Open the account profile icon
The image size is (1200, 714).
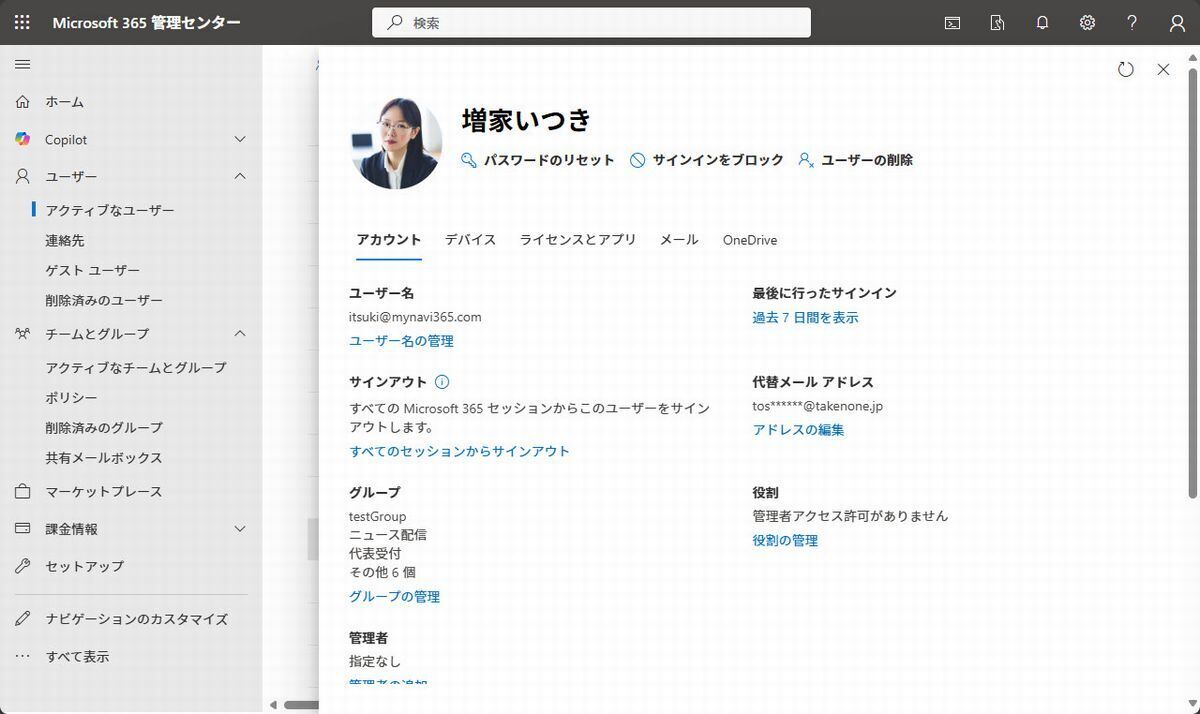pyautogui.click(x=1177, y=22)
